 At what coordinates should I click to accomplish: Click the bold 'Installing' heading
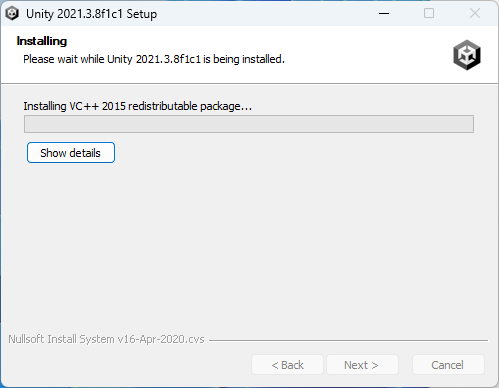tap(42, 41)
